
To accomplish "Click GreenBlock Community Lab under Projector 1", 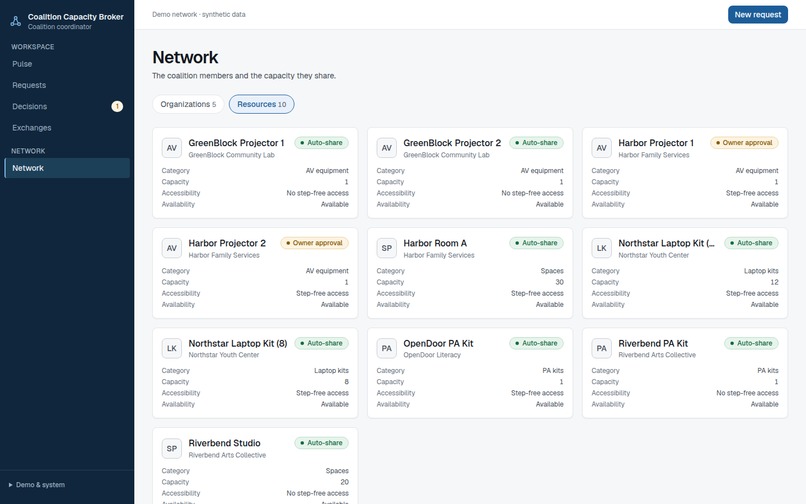I will [x=231, y=155].
